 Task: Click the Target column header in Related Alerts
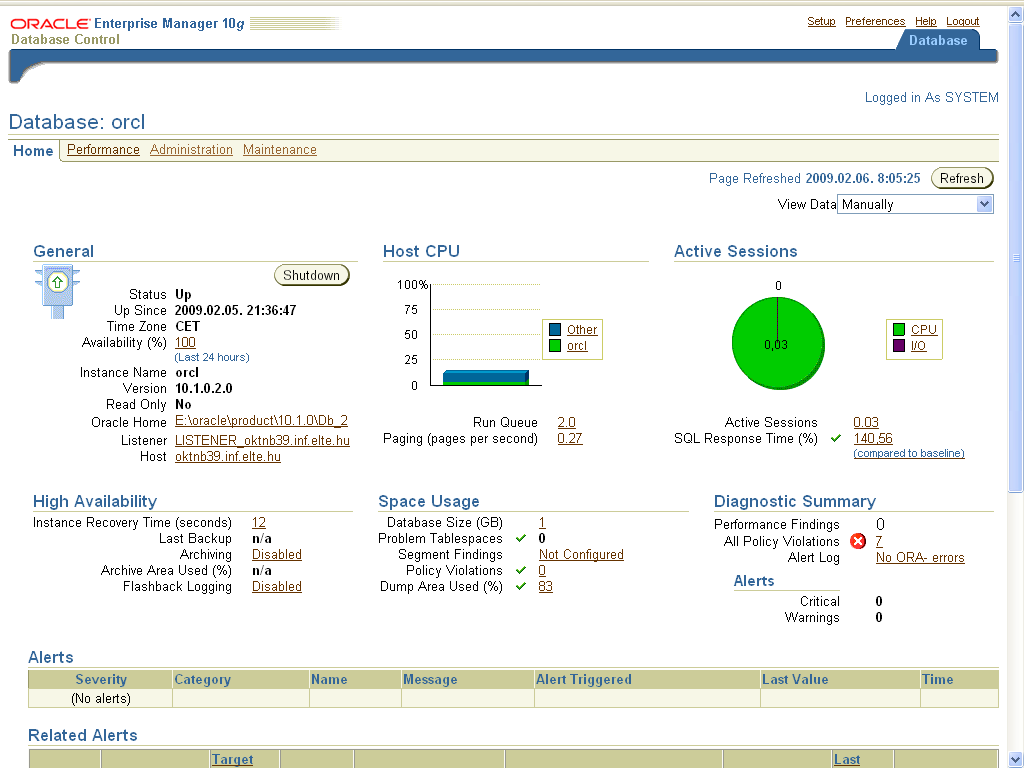point(232,760)
